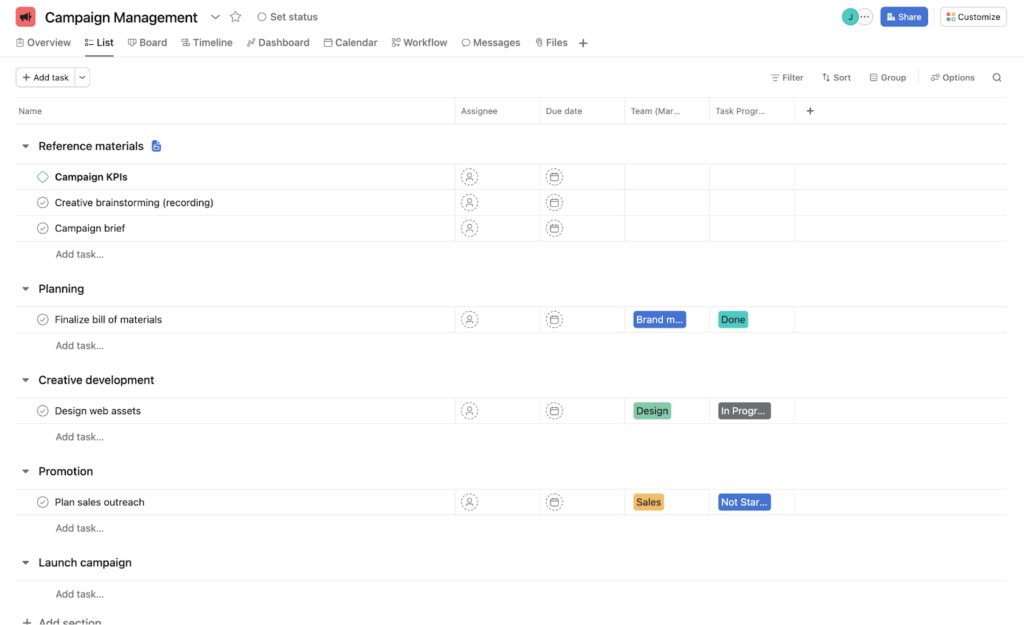
Task: Mark Creative brainstorming (recording) complete
Action: (42, 202)
